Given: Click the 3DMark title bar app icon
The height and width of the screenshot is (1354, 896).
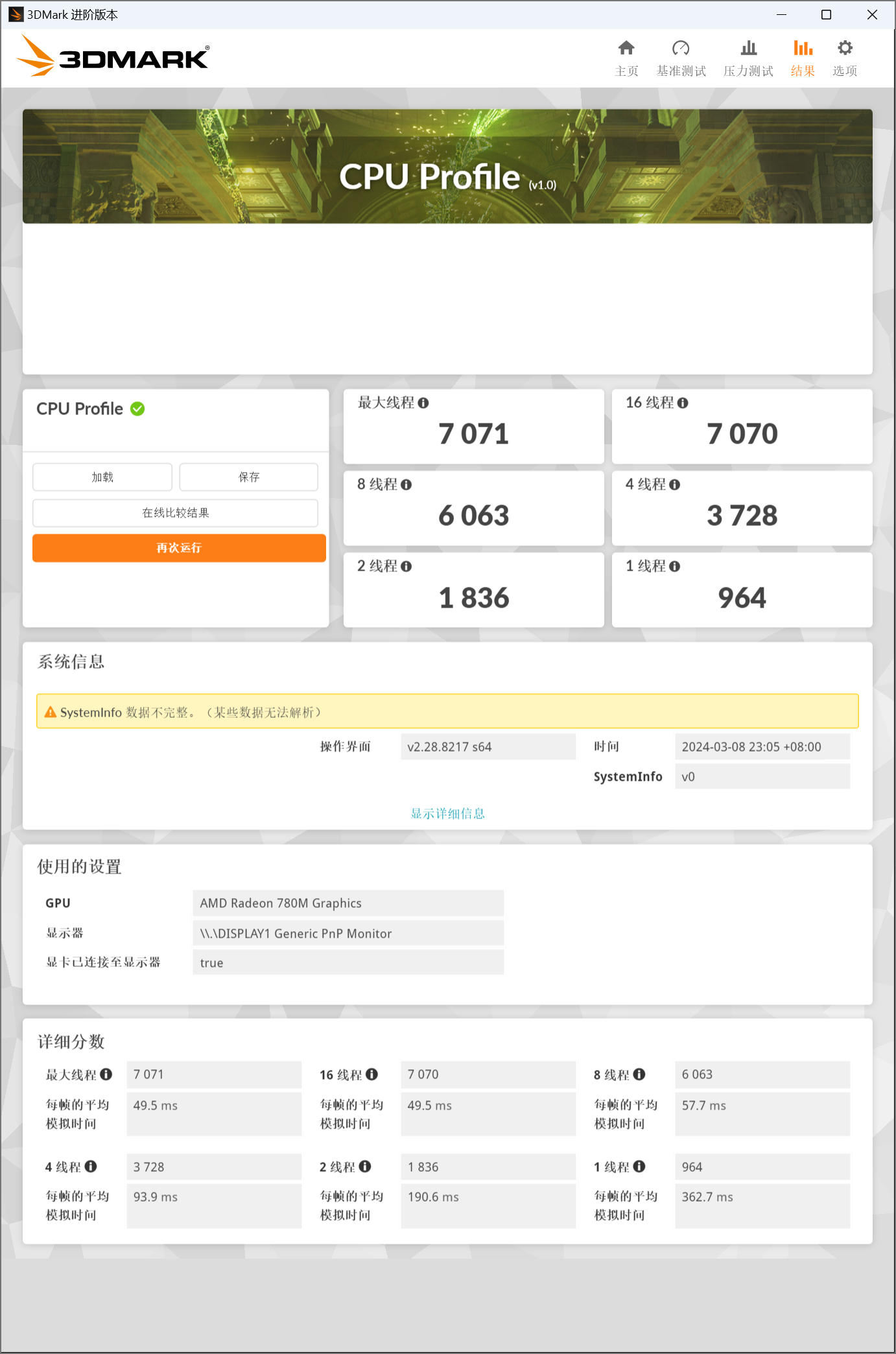Looking at the screenshot, I should pyautogui.click(x=16, y=14).
